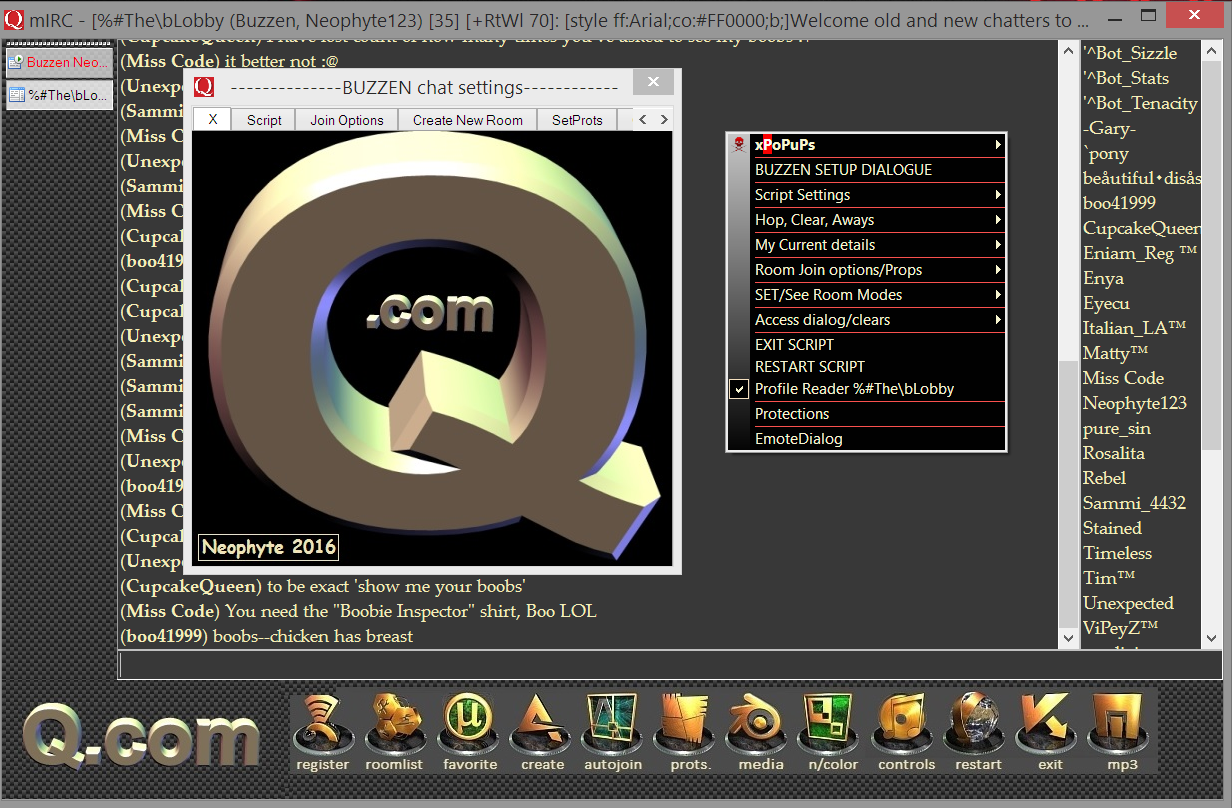Open the Create New Room tab
1232x808 pixels.
pyautogui.click(x=468, y=120)
